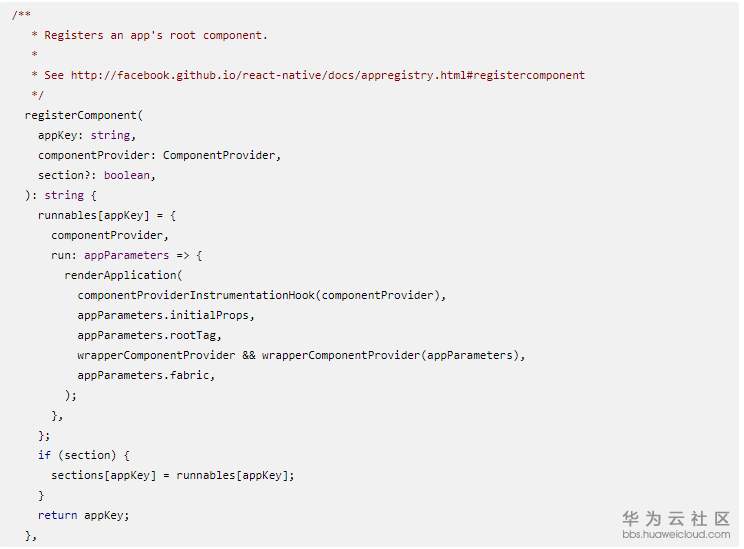Click the registerComponent function name
The height and width of the screenshot is (549, 744).
pyautogui.click(x=81, y=115)
